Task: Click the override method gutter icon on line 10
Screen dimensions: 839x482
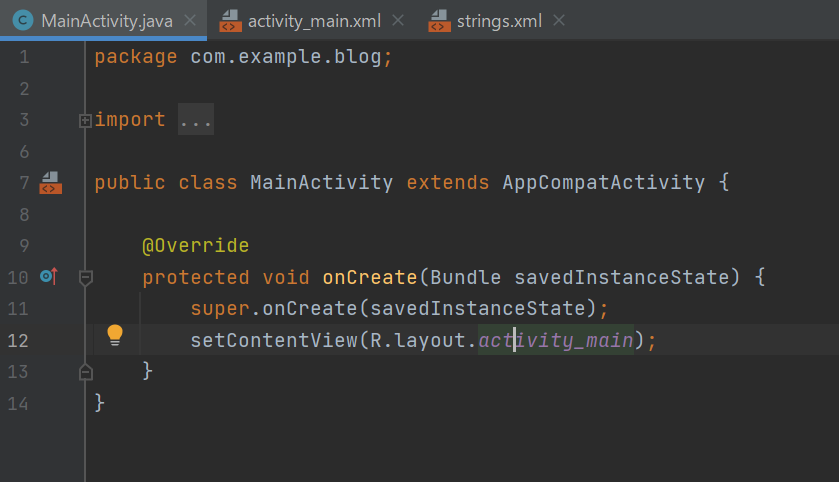Action: [x=49, y=277]
